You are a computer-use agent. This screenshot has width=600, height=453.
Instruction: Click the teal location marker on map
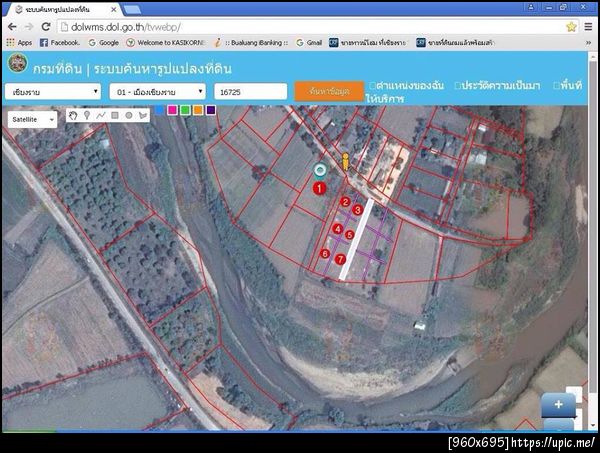coord(320,170)
